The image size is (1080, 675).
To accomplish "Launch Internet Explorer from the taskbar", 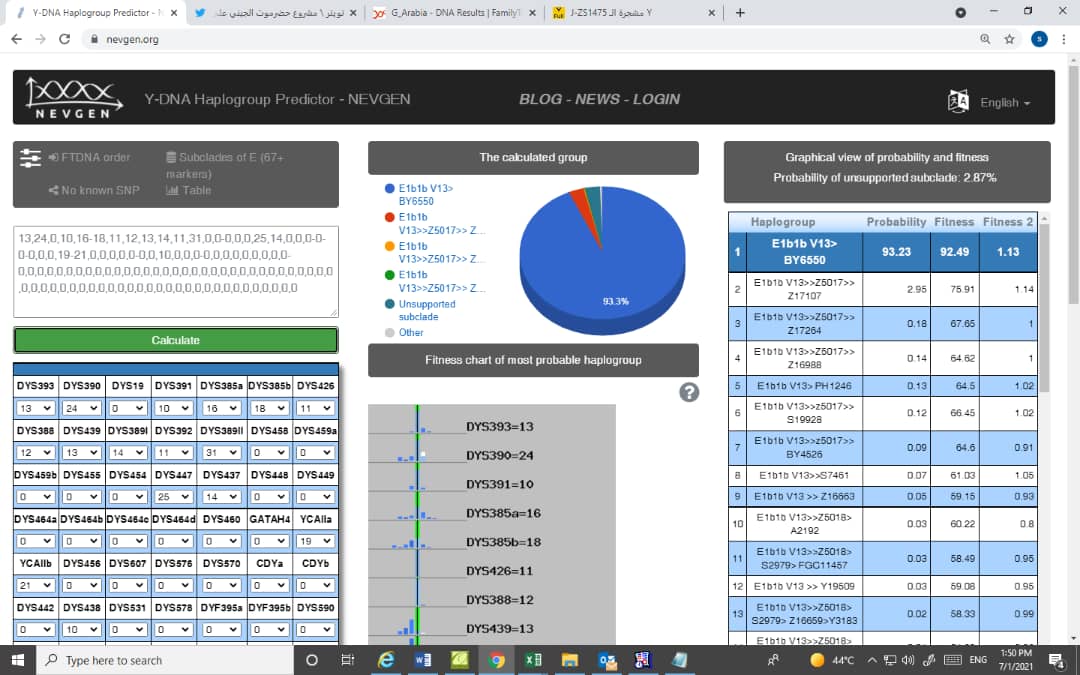I will click(x=386, y=660).
